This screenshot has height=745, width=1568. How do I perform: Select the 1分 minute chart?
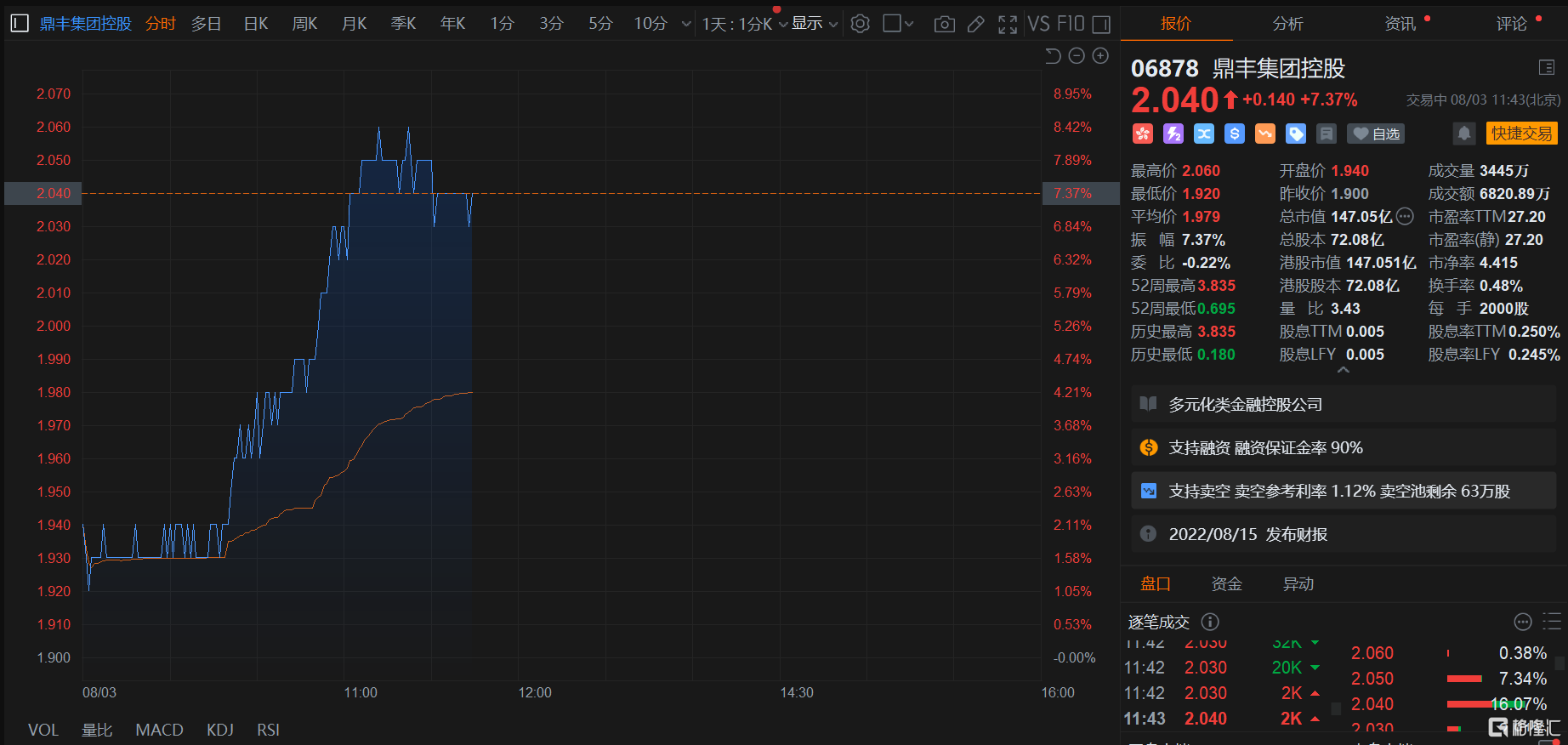(502, 24)
